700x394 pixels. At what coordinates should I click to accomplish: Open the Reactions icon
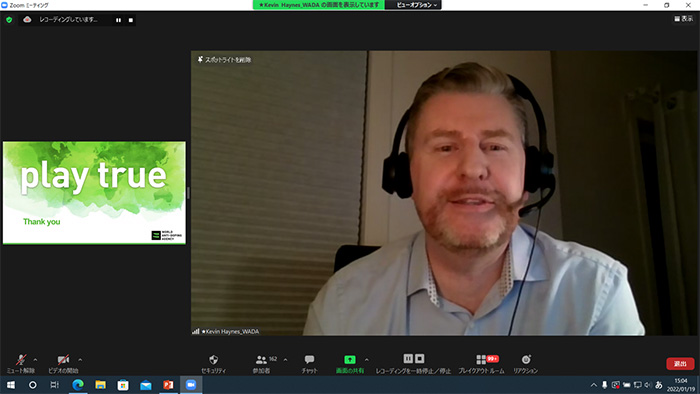pos(526,359)
